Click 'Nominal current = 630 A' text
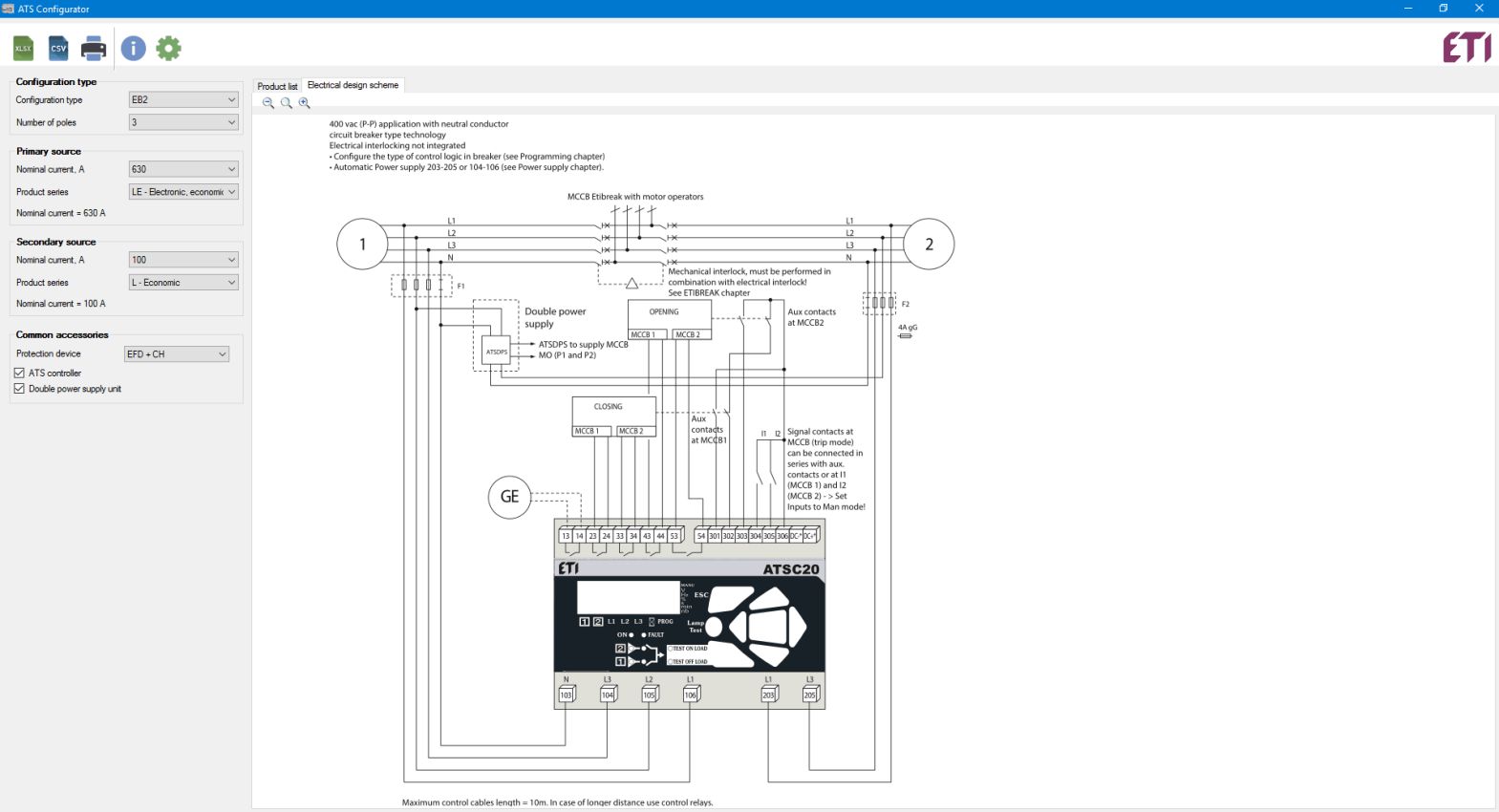Viewport: 1499px width, 812px height. click(61, 213)
